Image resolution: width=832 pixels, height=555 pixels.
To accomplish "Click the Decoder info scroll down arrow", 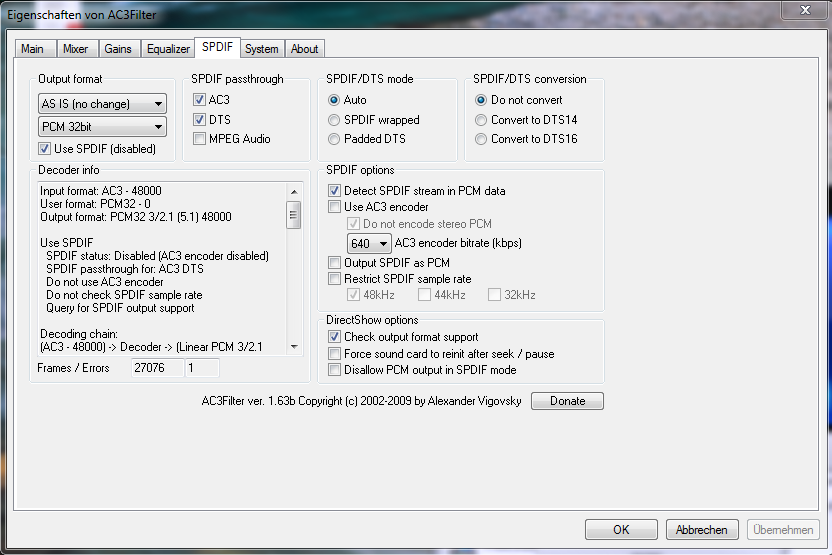I will (294, 346).
